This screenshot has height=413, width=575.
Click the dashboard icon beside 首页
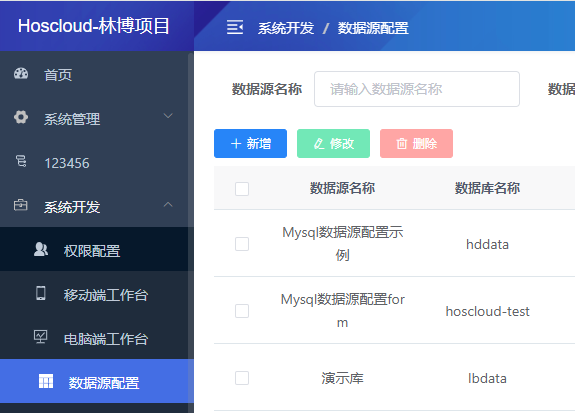click(x=21, y=74)
